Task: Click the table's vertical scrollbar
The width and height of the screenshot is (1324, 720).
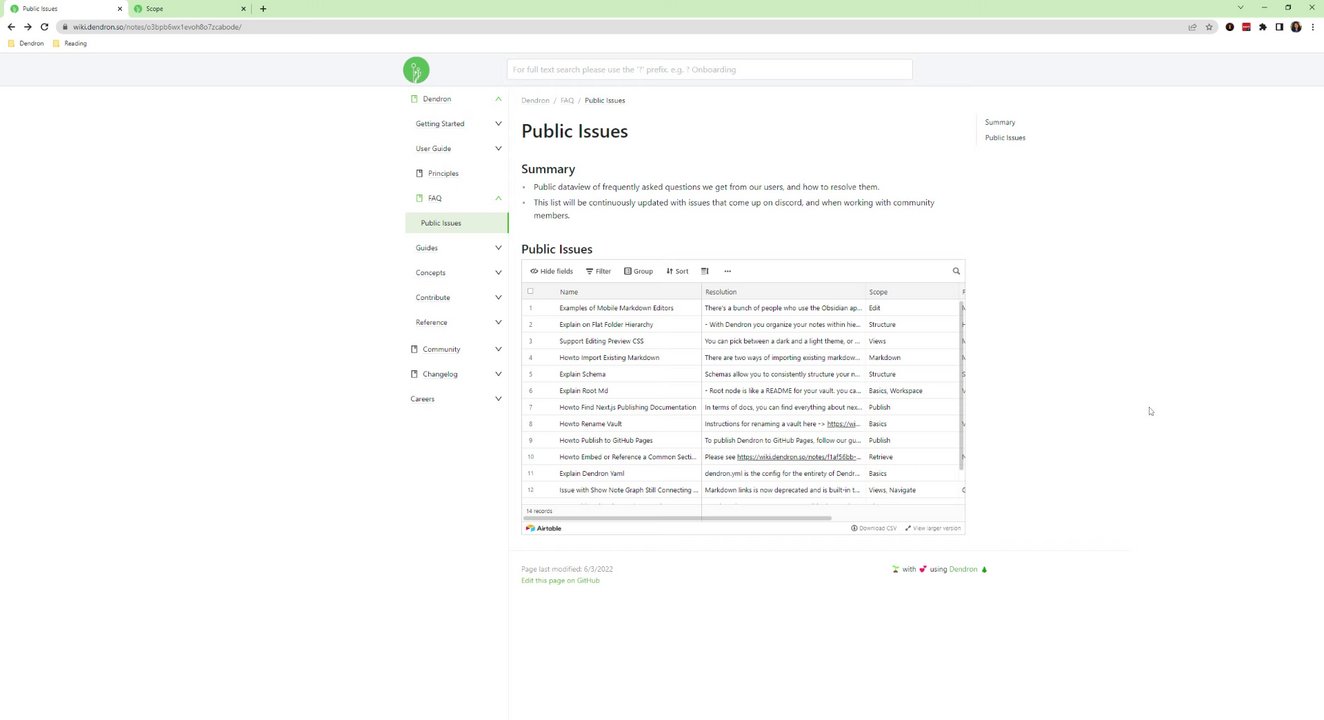Action: pos(962,385)
